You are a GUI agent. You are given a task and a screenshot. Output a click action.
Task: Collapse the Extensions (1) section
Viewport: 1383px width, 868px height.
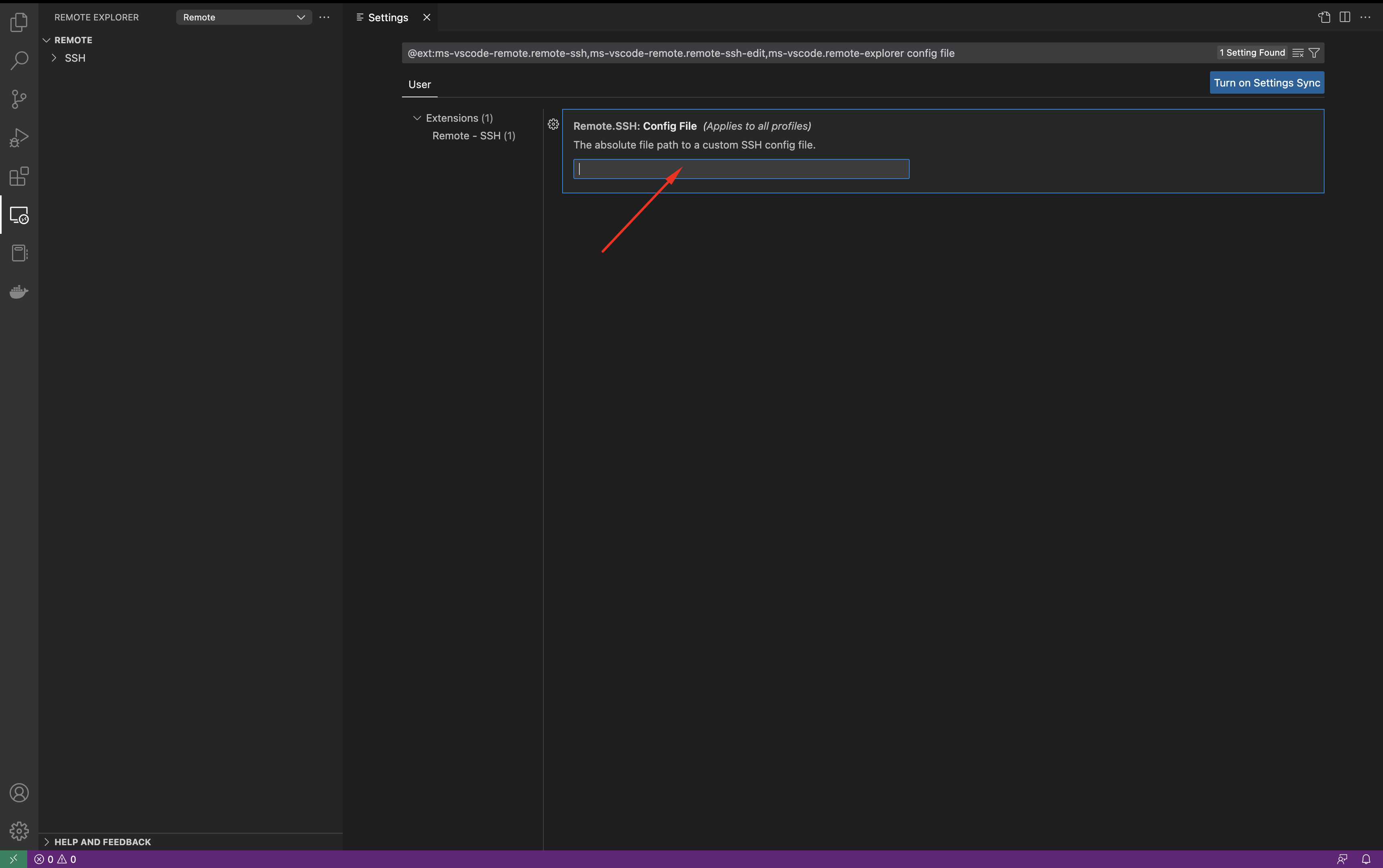point(417,118)
